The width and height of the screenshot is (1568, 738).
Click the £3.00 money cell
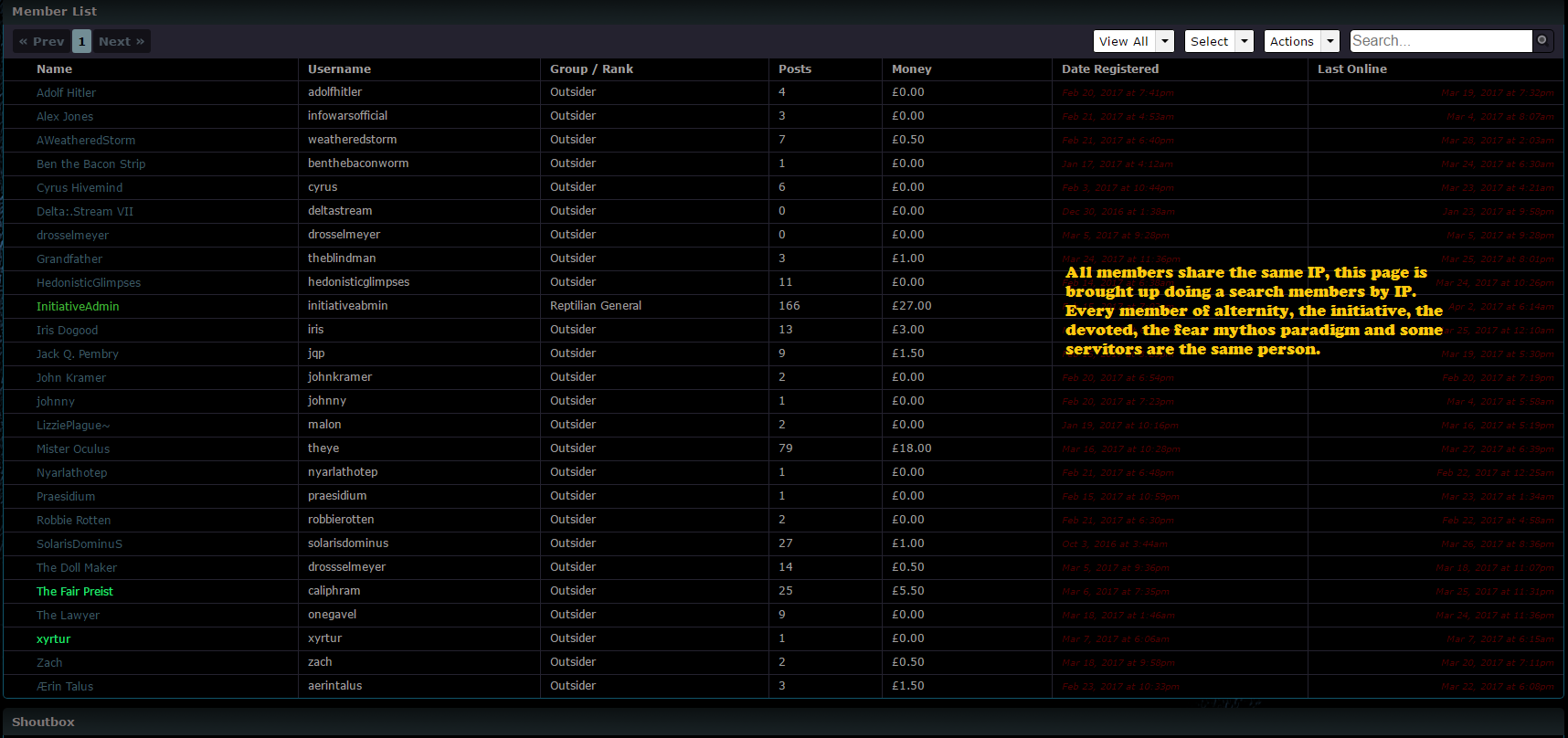click(x=908, y=330)
